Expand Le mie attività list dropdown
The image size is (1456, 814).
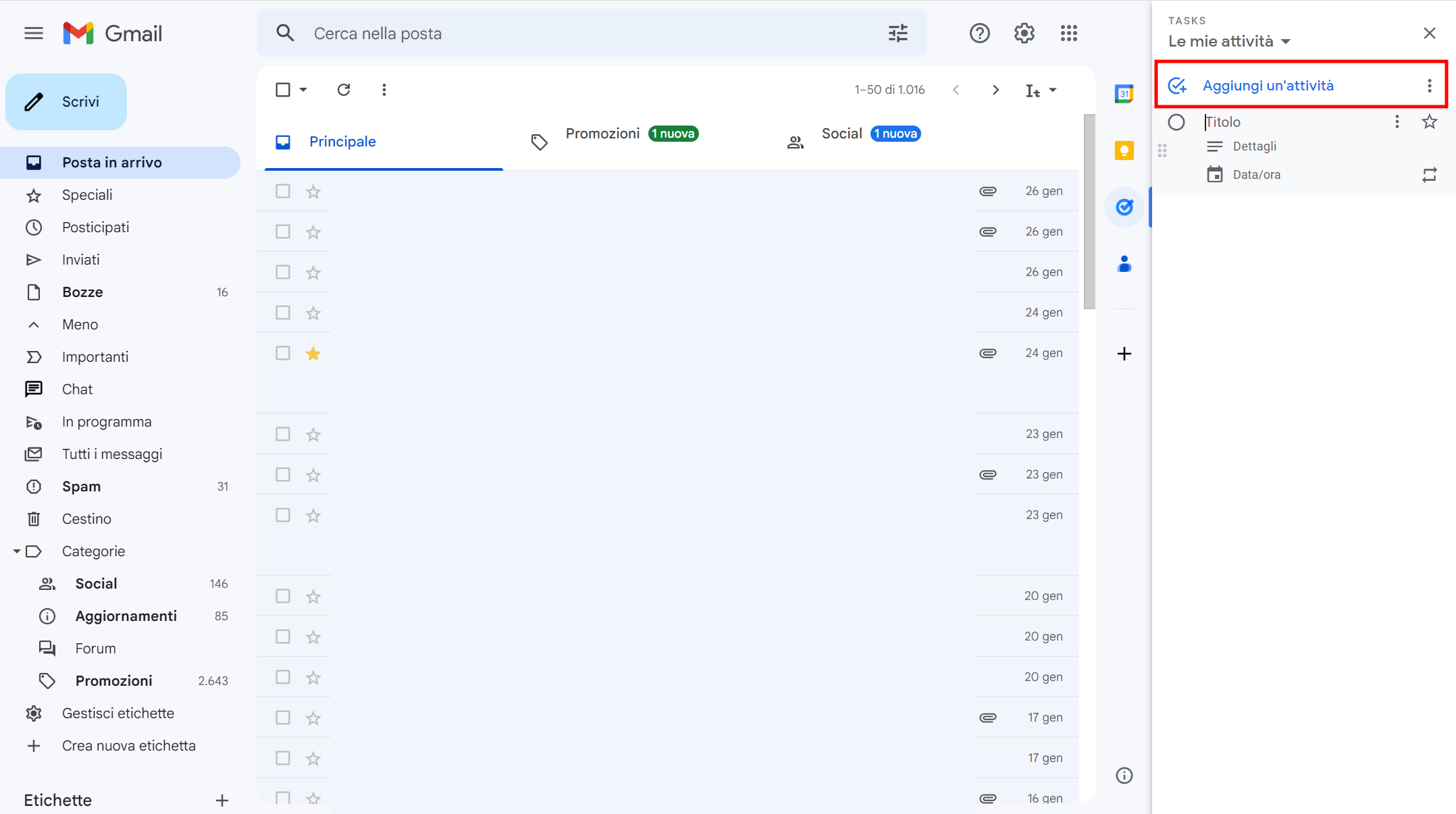pyautogui.click(x=1285, y=42)
